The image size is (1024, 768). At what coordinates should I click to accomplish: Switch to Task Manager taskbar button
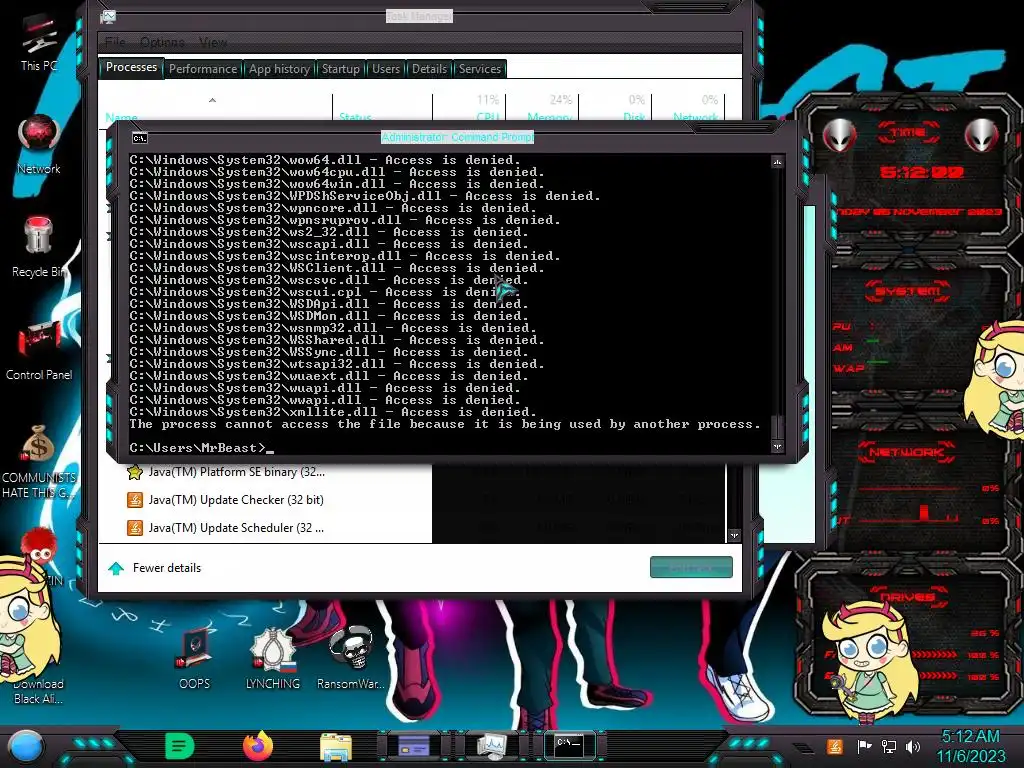492,746
